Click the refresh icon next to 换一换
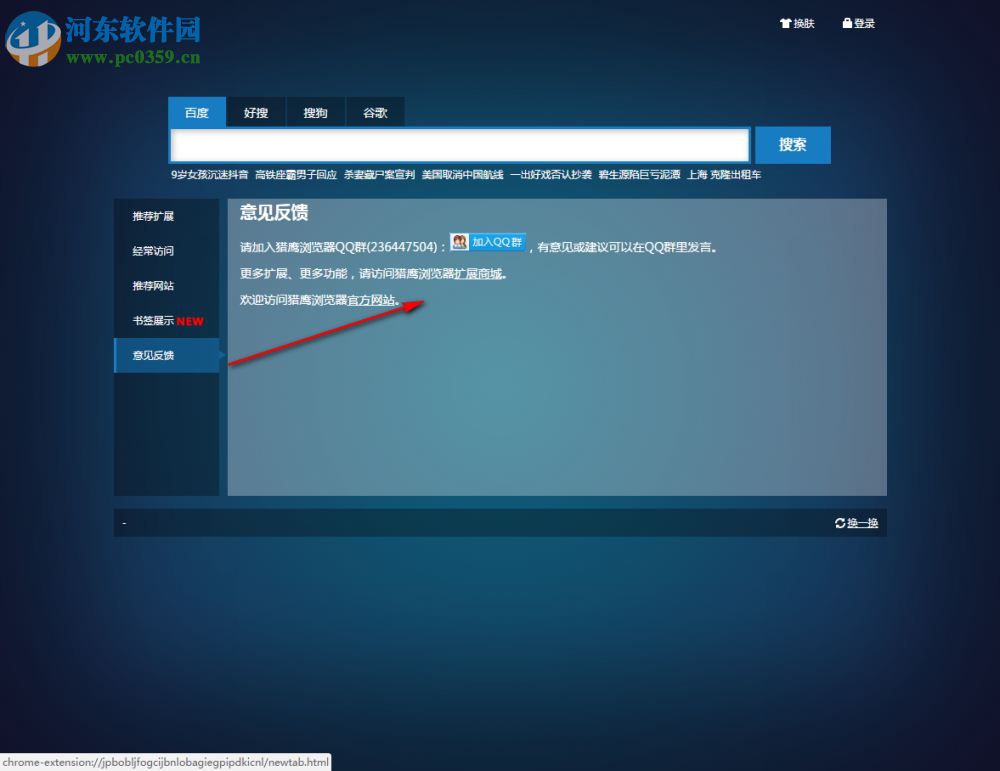The height and width of the screenshot is (771, 1000). 841,522
